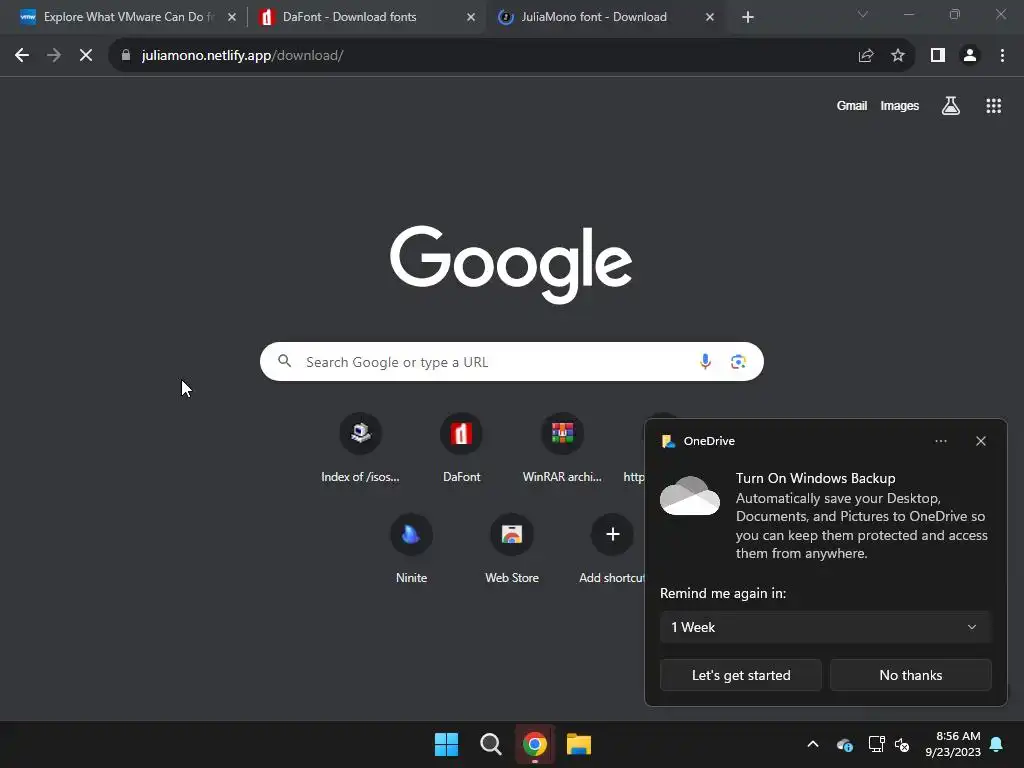Click the Turn On Windows Backup heading
This screenshot has width=1024, height=768.
[x=815, y=478]
